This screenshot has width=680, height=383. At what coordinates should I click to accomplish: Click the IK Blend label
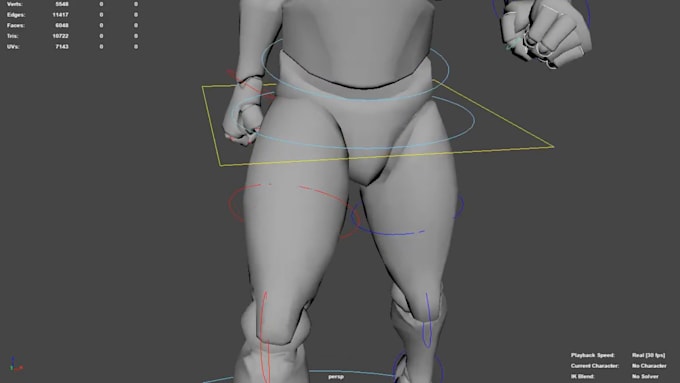(x=583, y=376)
